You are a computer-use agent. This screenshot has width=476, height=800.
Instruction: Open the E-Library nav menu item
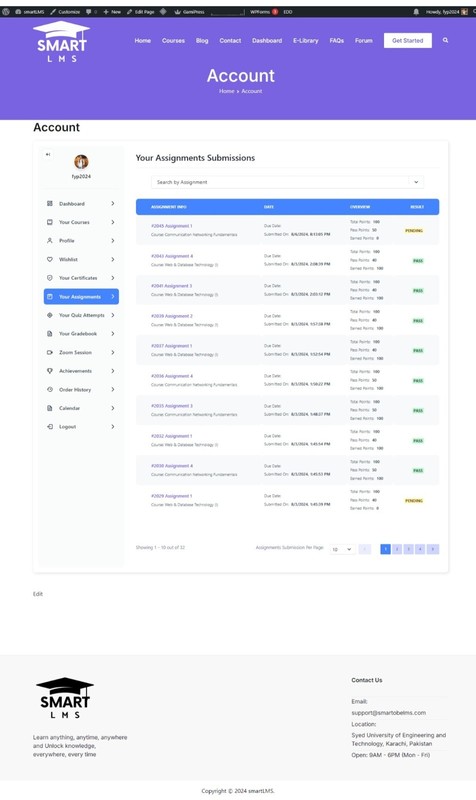306,40
